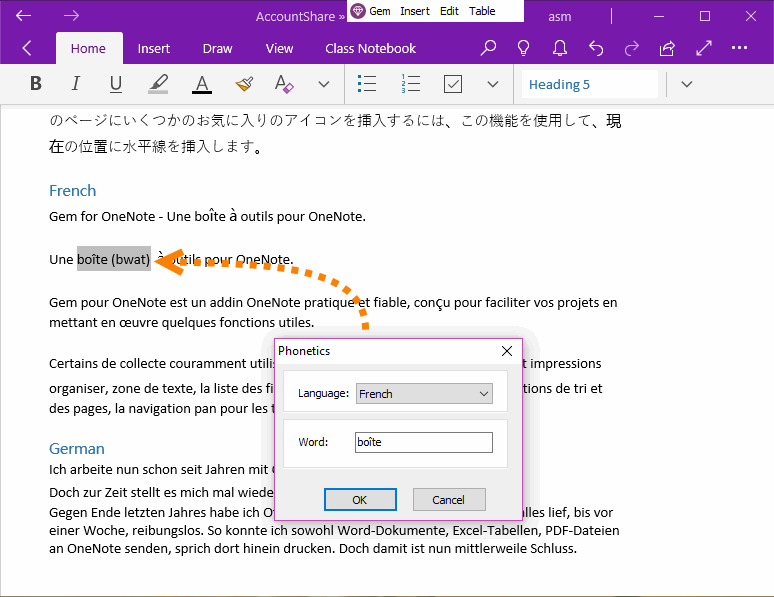Open the Tell Me lightbulb
The height and width of the screenshot is (597, 774).
point(523,48)
